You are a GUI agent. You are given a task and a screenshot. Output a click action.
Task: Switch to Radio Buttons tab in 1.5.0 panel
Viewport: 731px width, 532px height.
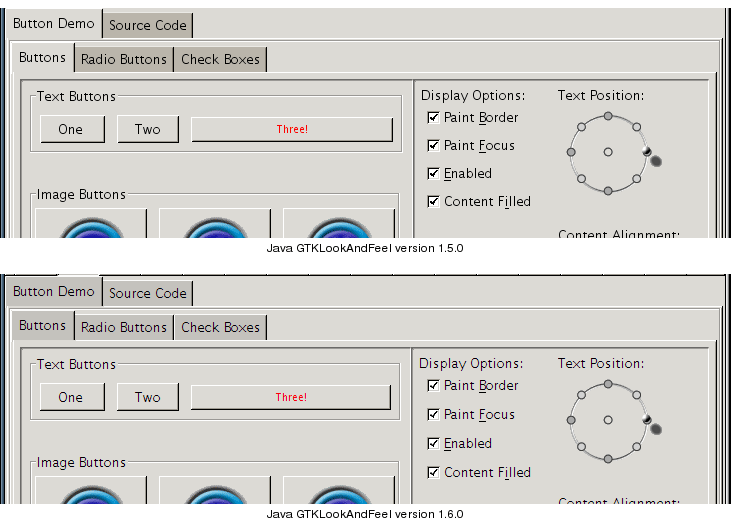124,59
